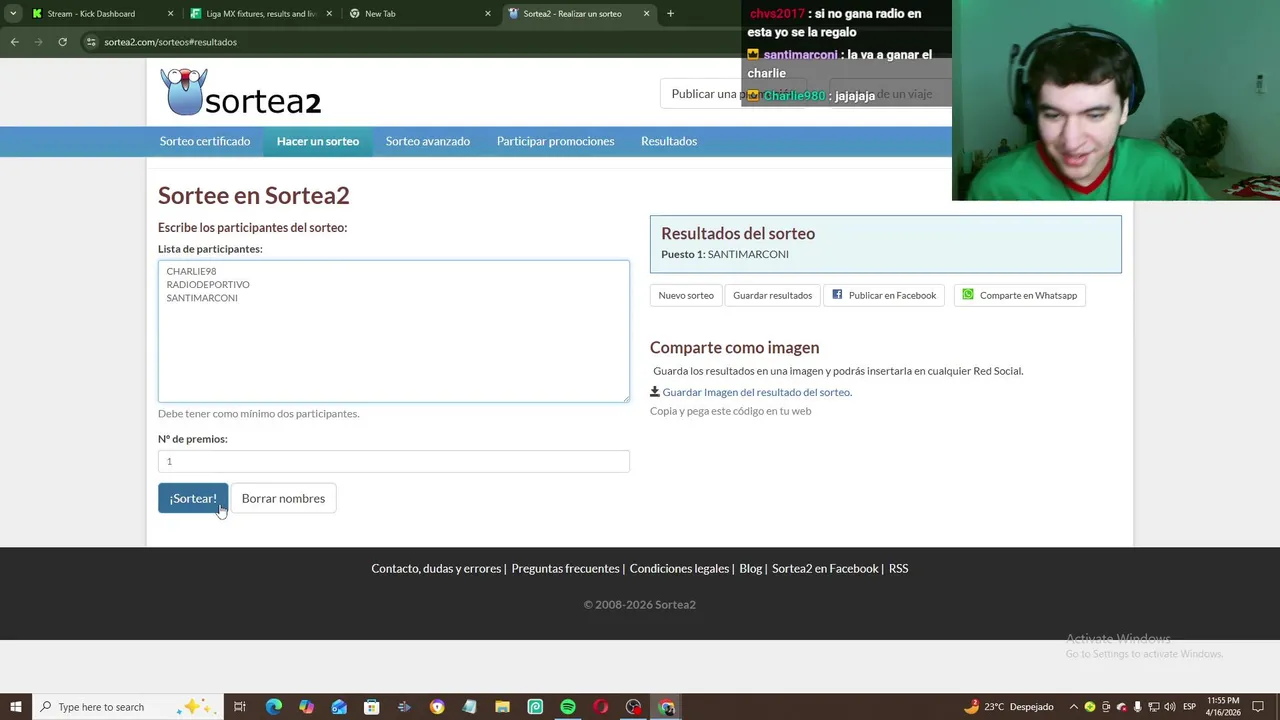Click Guardar resultados button
Viewport: 1280px width, 720px height.
[x=772, y=295]
